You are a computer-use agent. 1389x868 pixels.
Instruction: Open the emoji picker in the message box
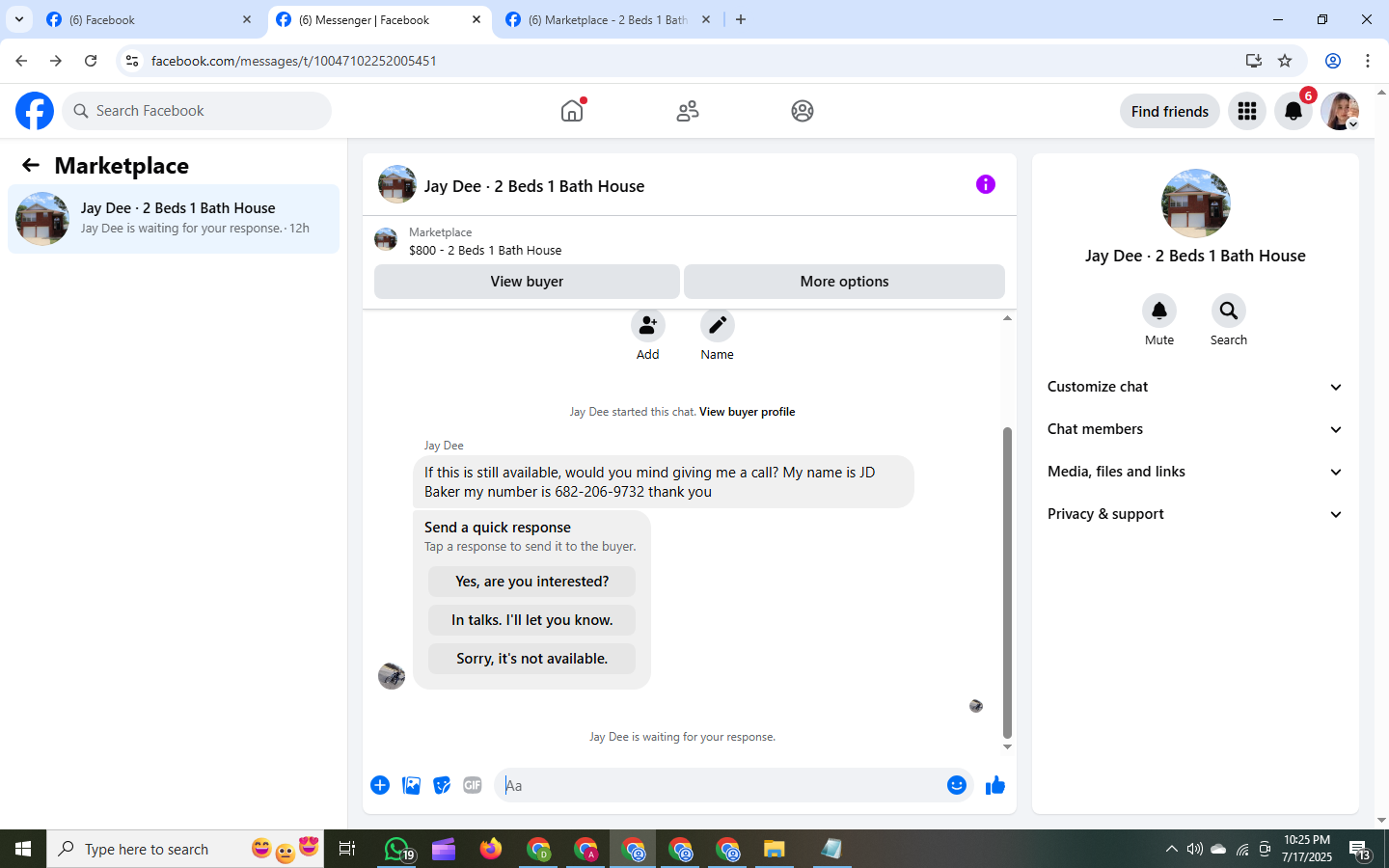[957, 785]
